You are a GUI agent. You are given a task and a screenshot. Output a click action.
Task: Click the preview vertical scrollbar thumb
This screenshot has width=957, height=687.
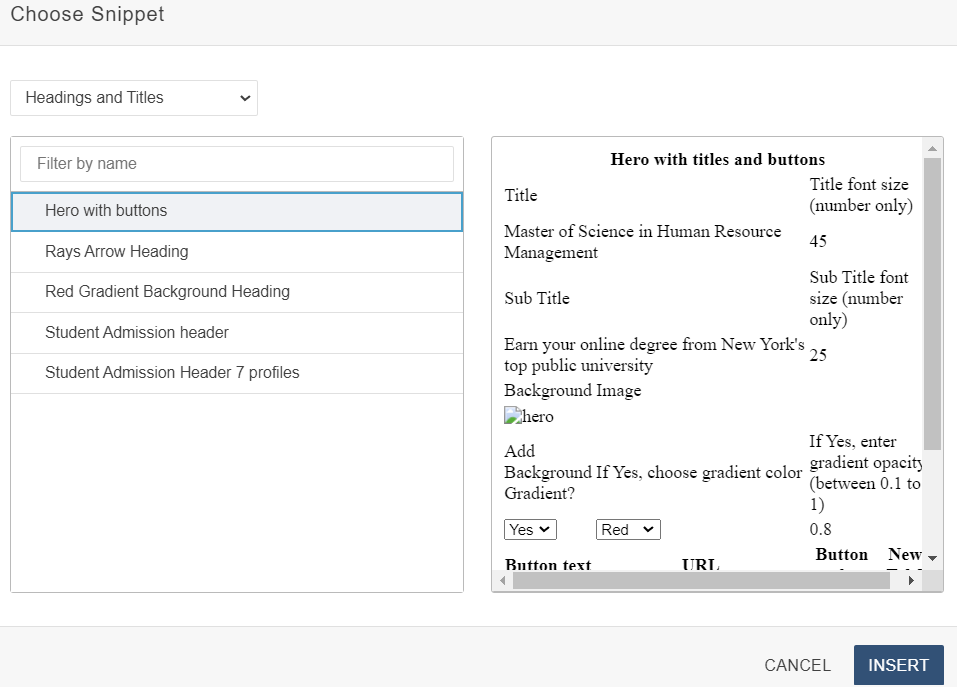932,300
